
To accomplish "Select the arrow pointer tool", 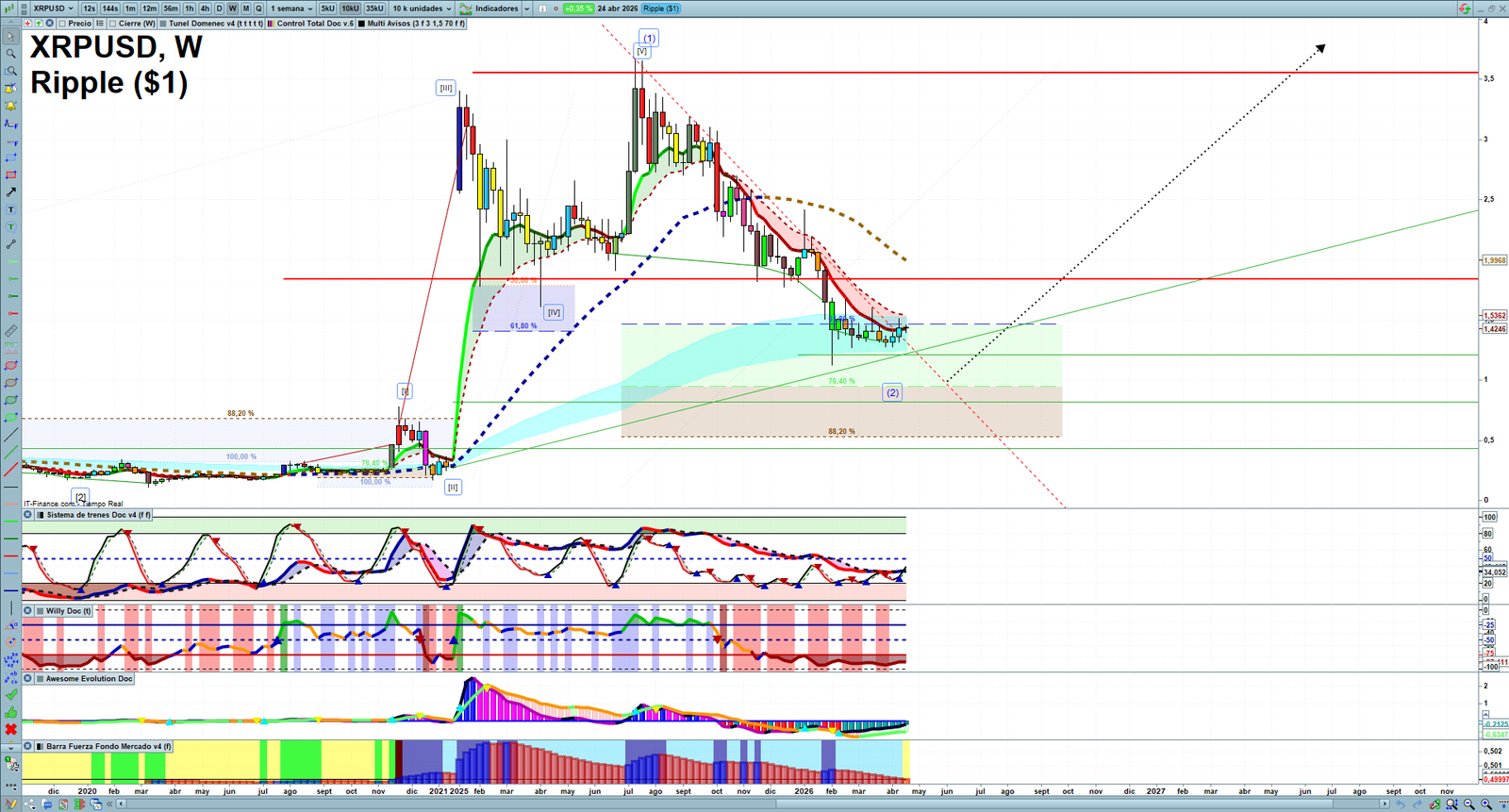I will 11,37.
